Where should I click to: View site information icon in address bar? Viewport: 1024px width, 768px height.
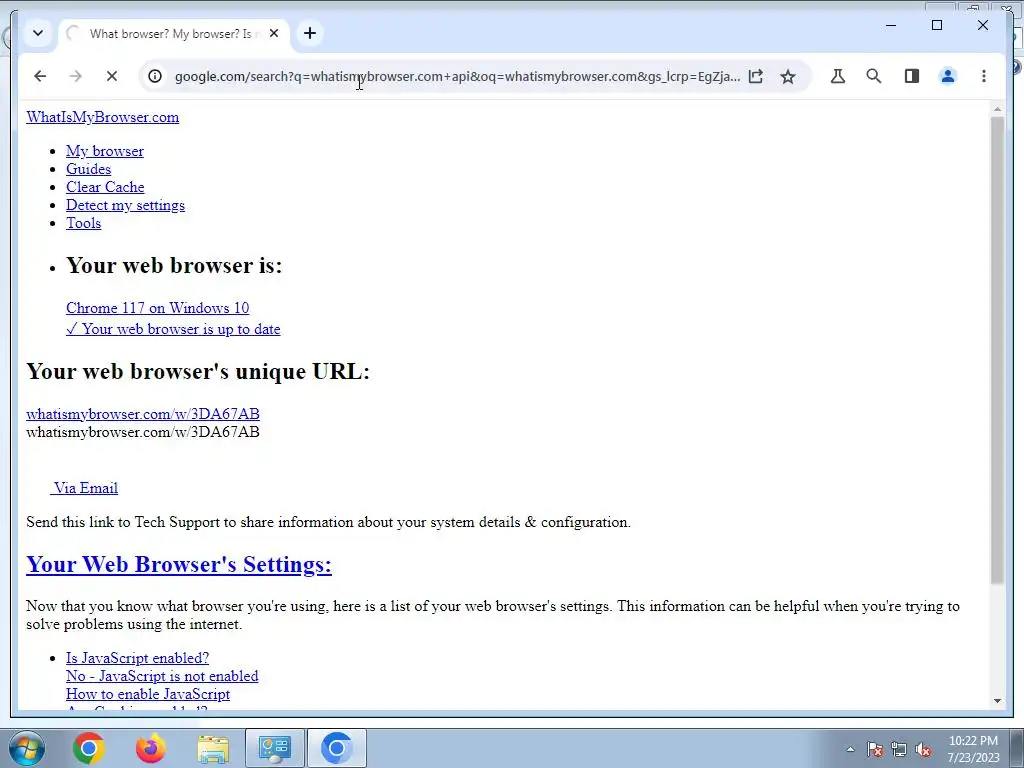tap(155, 76)
